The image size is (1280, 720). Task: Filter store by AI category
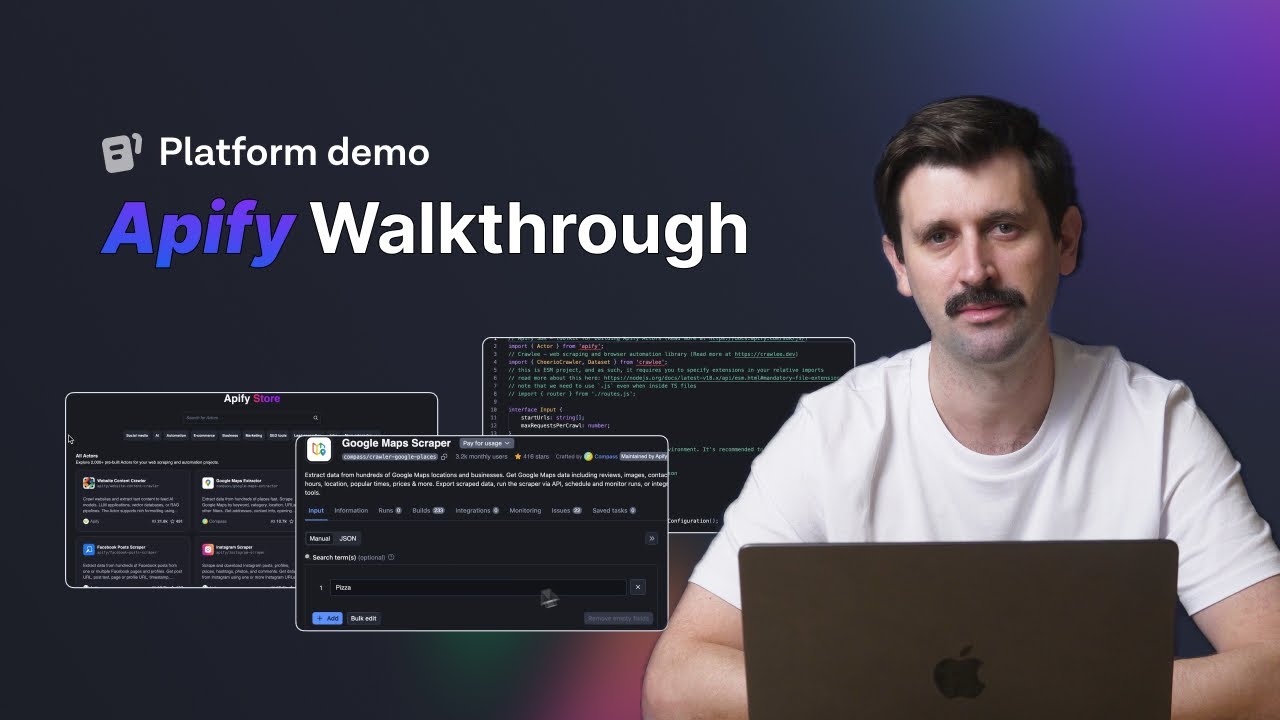(157, 436)
